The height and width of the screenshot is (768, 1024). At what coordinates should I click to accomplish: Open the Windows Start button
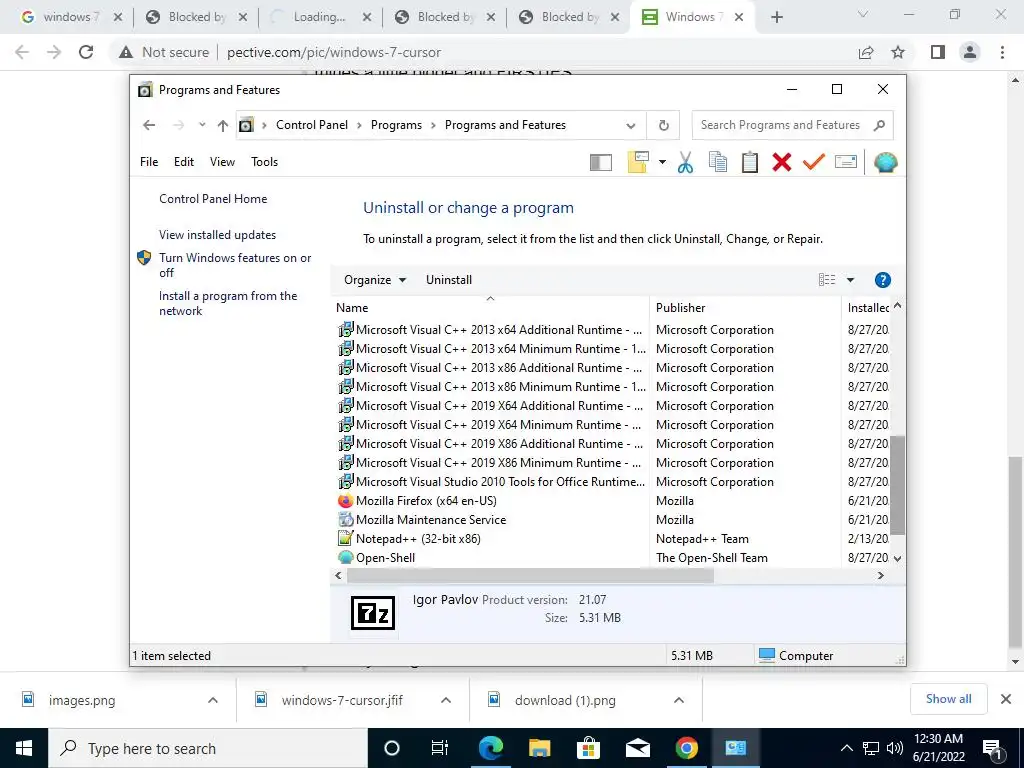[x=24, y=748]
